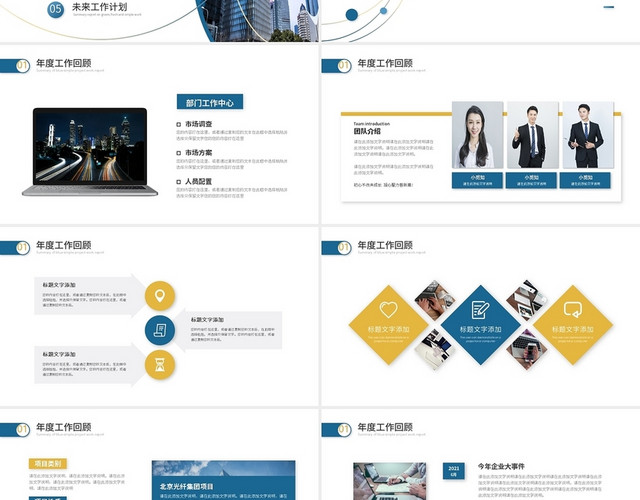Click 年度工作回顾 title on the team introduction slide
The height and width of the screenshot is (500, 640).
(385, 63)
